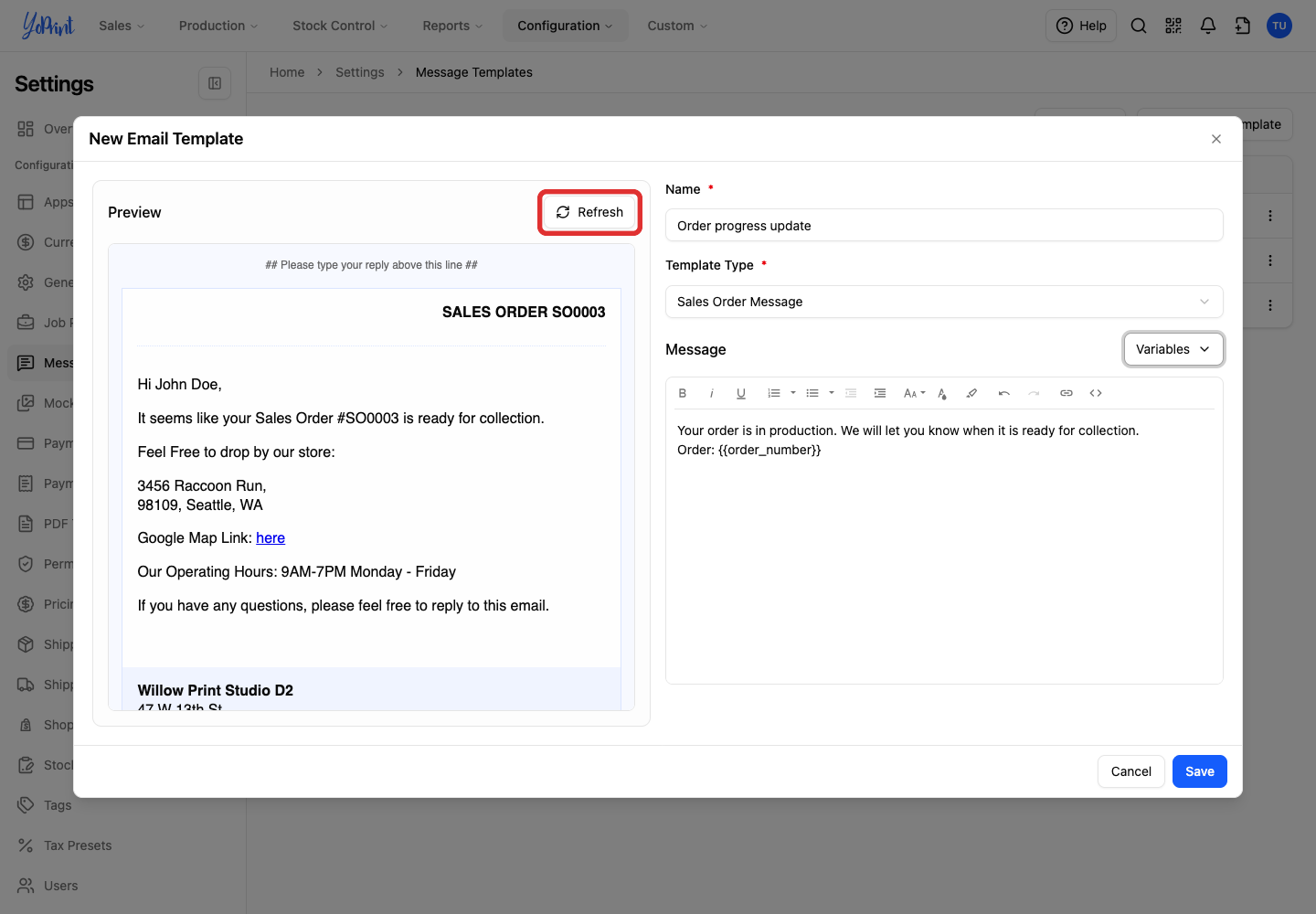Click the Currency dollar icon in sidebar
This screenshot has width=1316, height=914.
coord(26,242)
